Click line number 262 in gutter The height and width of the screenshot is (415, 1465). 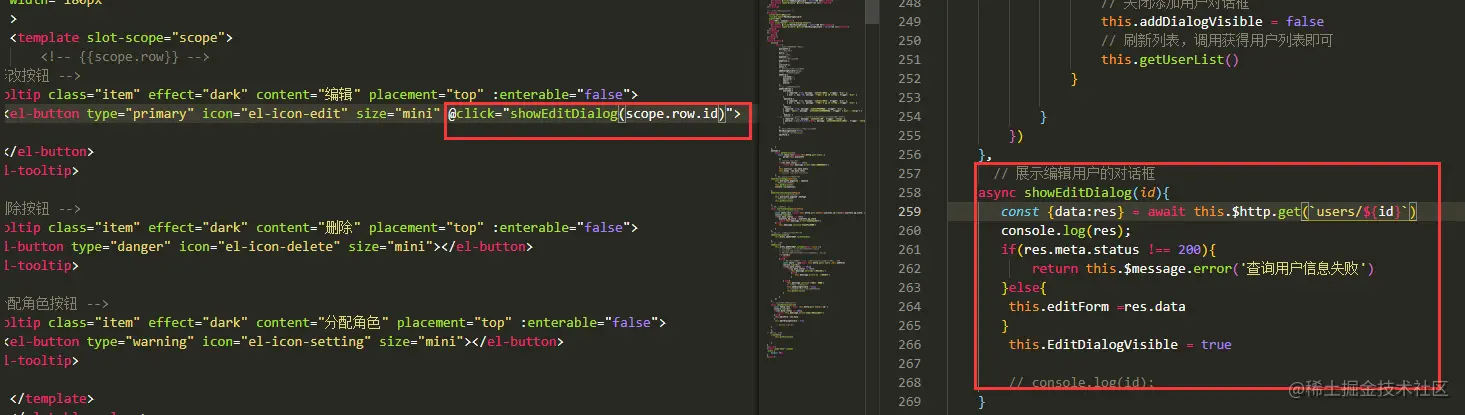[x=909, y=269]
